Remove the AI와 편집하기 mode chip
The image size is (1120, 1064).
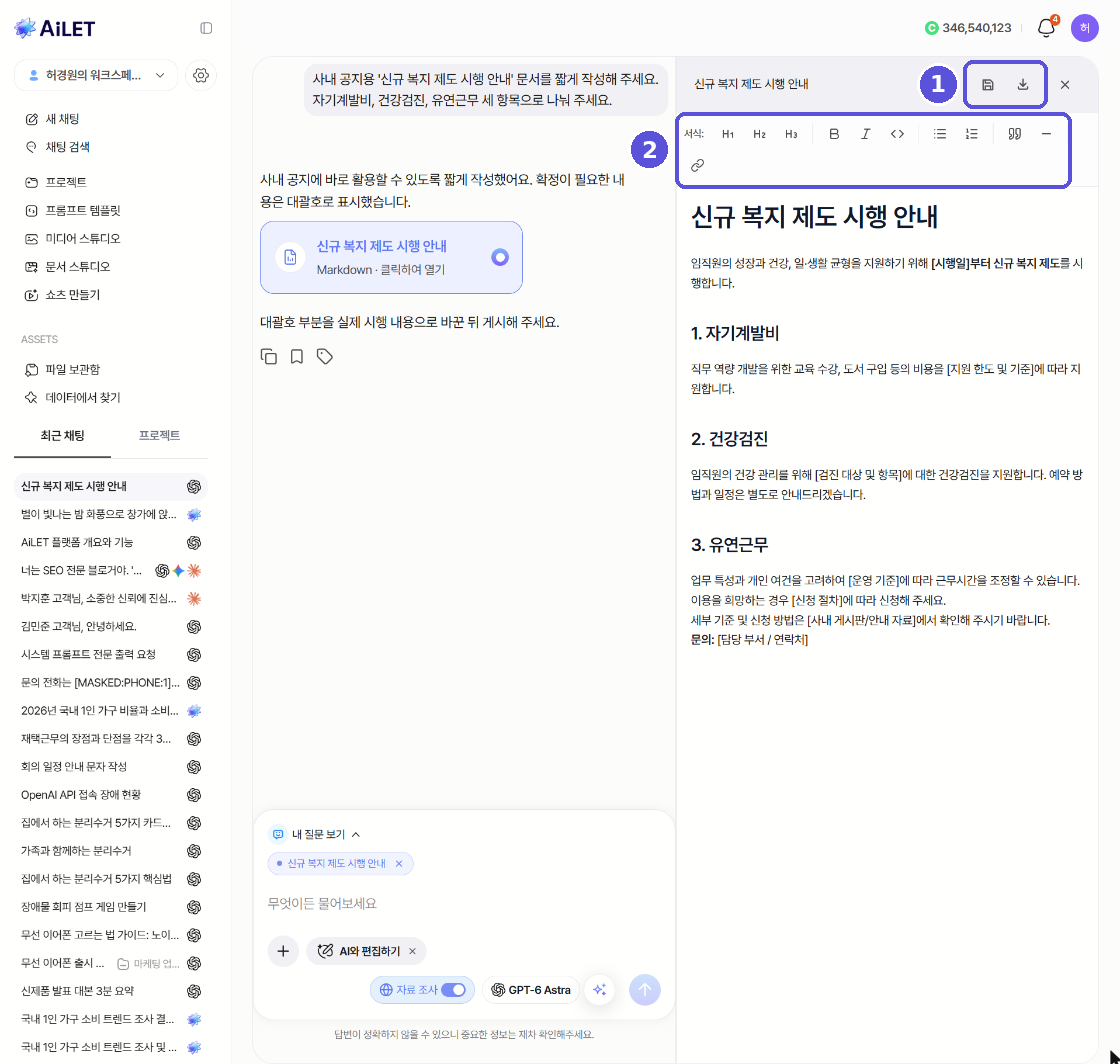tap(412, 951)
